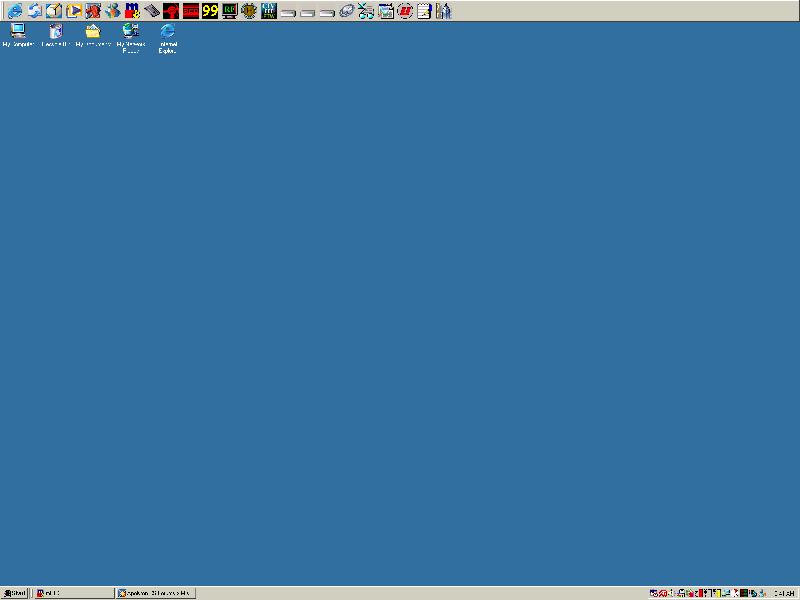Select the Recycle Bin desktop icon

(x=56, y=31)
